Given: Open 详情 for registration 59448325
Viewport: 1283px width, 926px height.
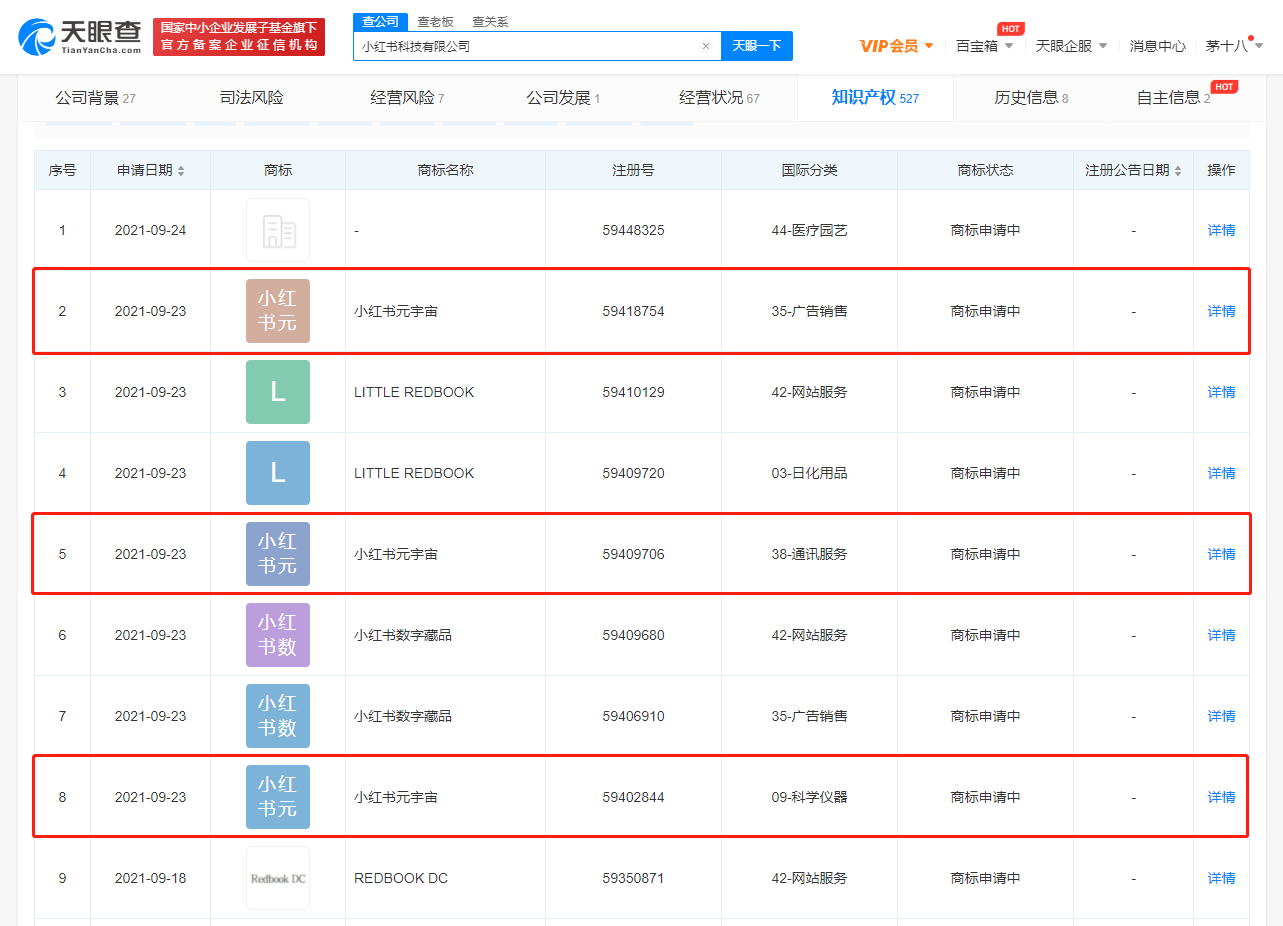Looking at the screenshot, I should pyautogui.click(x=1221, y=230).
